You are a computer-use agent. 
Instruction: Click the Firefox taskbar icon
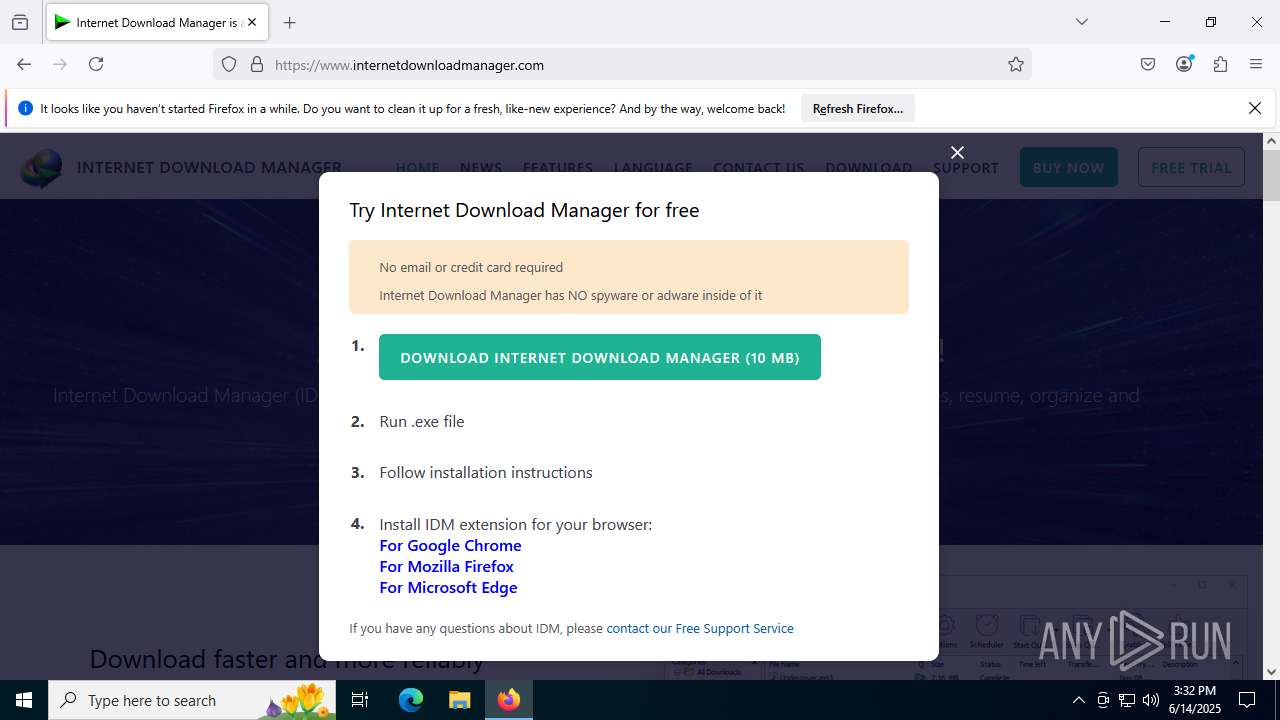[x=509, y=700]
